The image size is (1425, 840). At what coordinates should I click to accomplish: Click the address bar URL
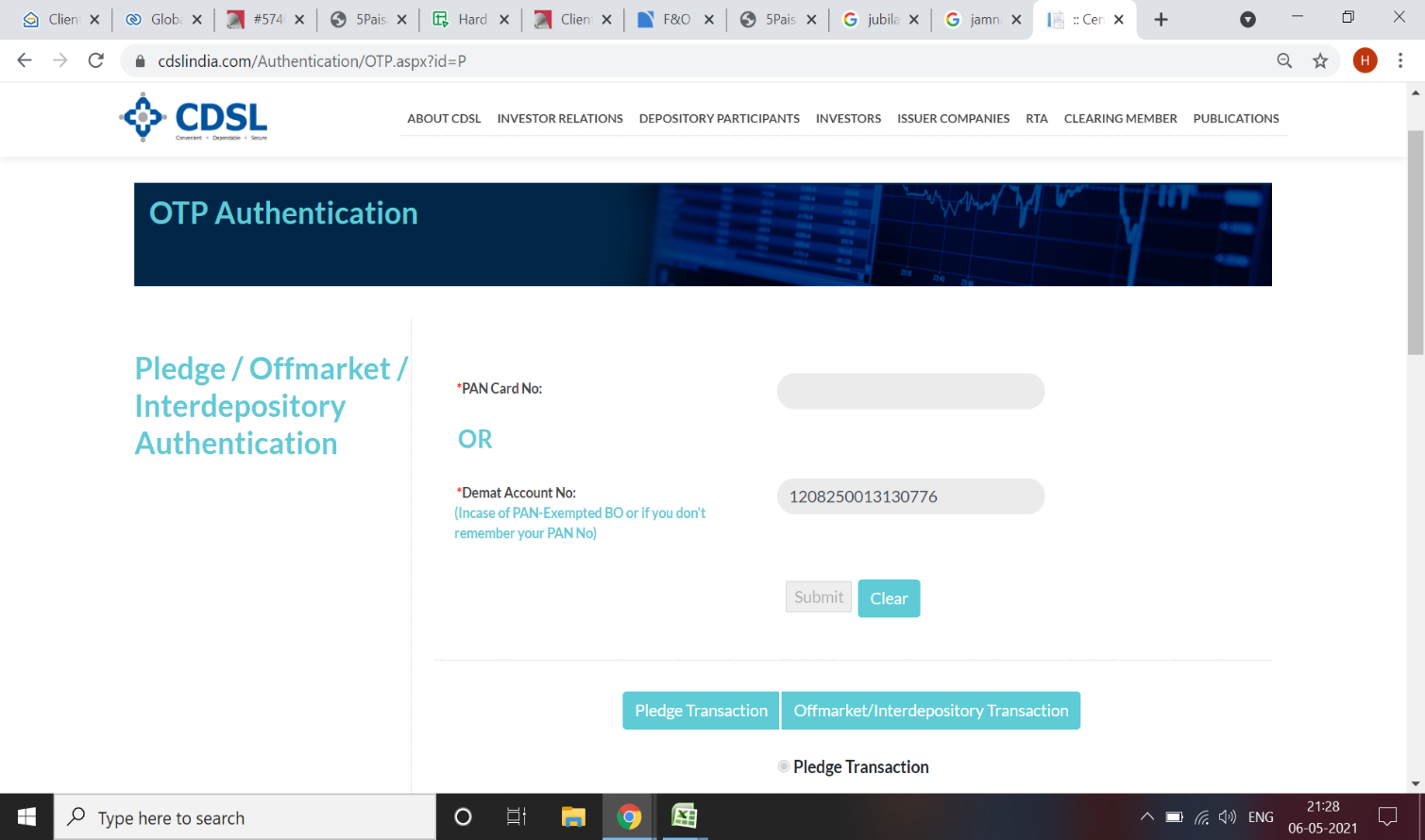312,61
